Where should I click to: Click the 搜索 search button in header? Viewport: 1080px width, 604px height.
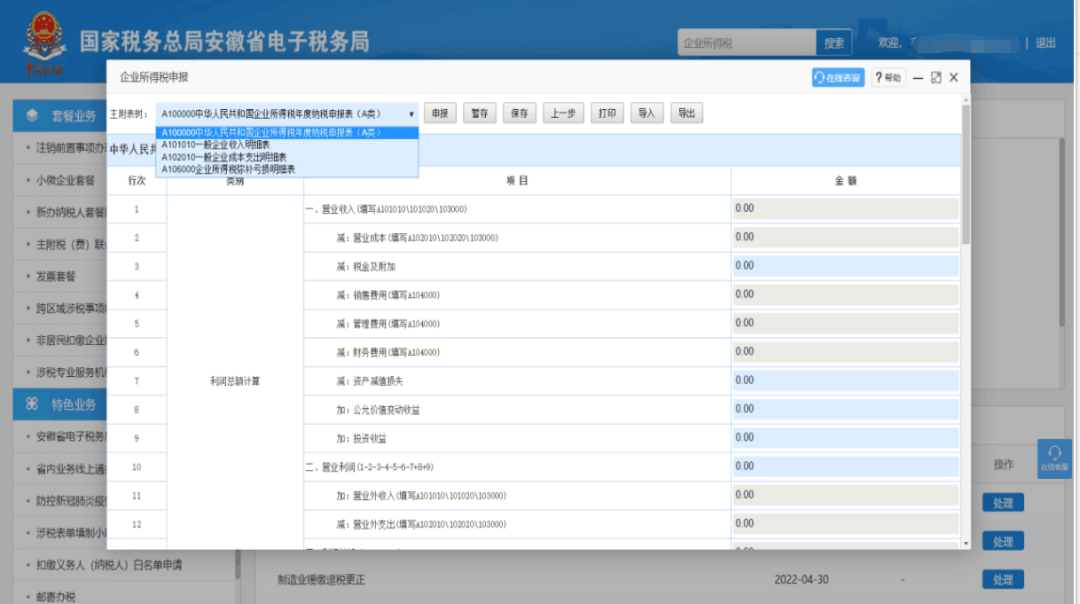[834, 43]
